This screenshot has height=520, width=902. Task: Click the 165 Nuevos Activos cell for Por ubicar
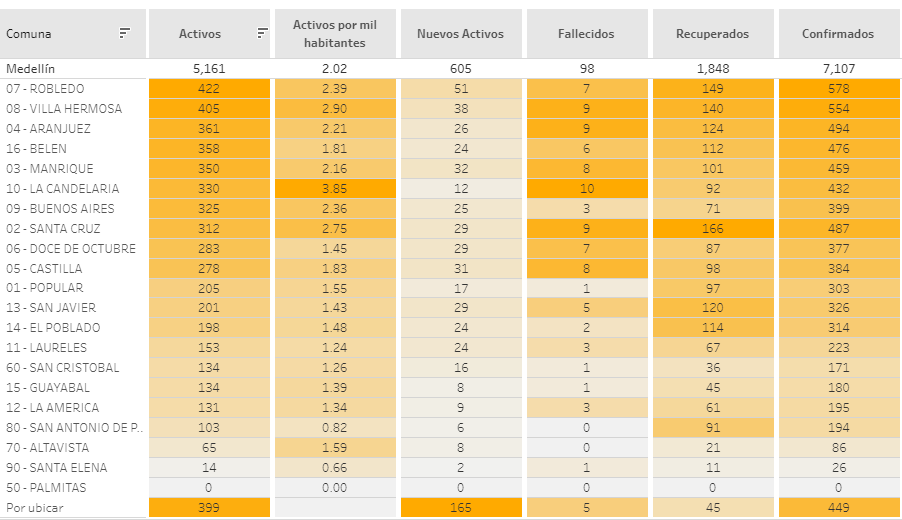click(x=460, y=508)
